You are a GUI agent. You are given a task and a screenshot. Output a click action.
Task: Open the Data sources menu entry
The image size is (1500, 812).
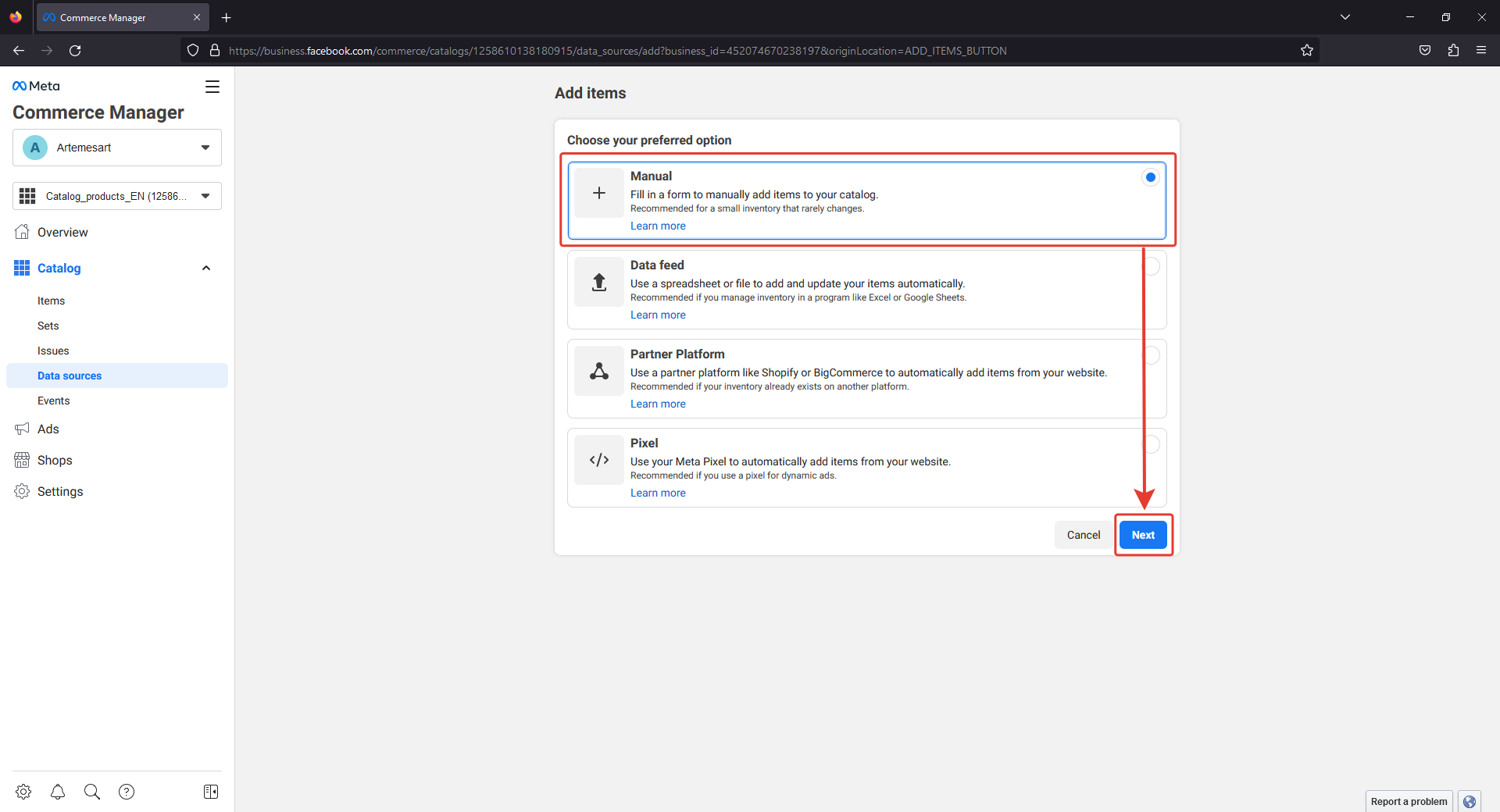coord(117,376)
